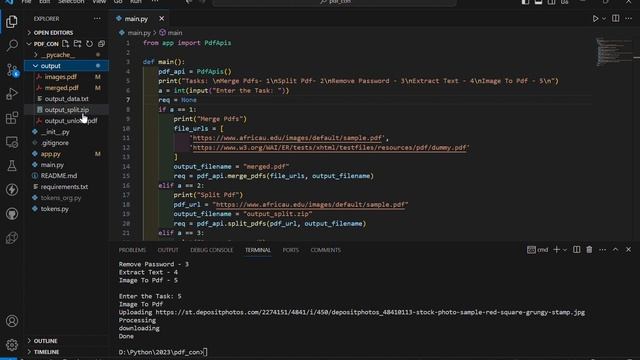Click New Folder icon in PDF_CON header
640x360 pixels.
pos(77,44)
